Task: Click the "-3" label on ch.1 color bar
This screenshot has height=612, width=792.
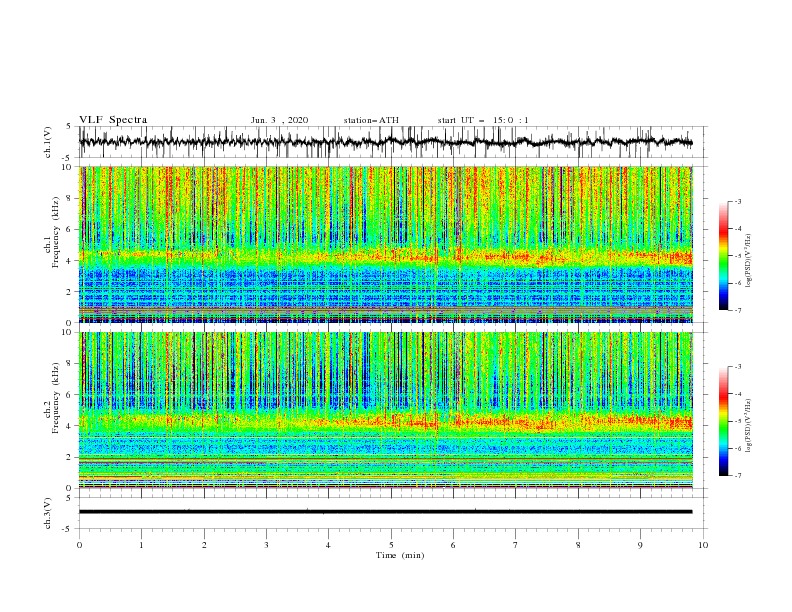Action: [738, 201]
